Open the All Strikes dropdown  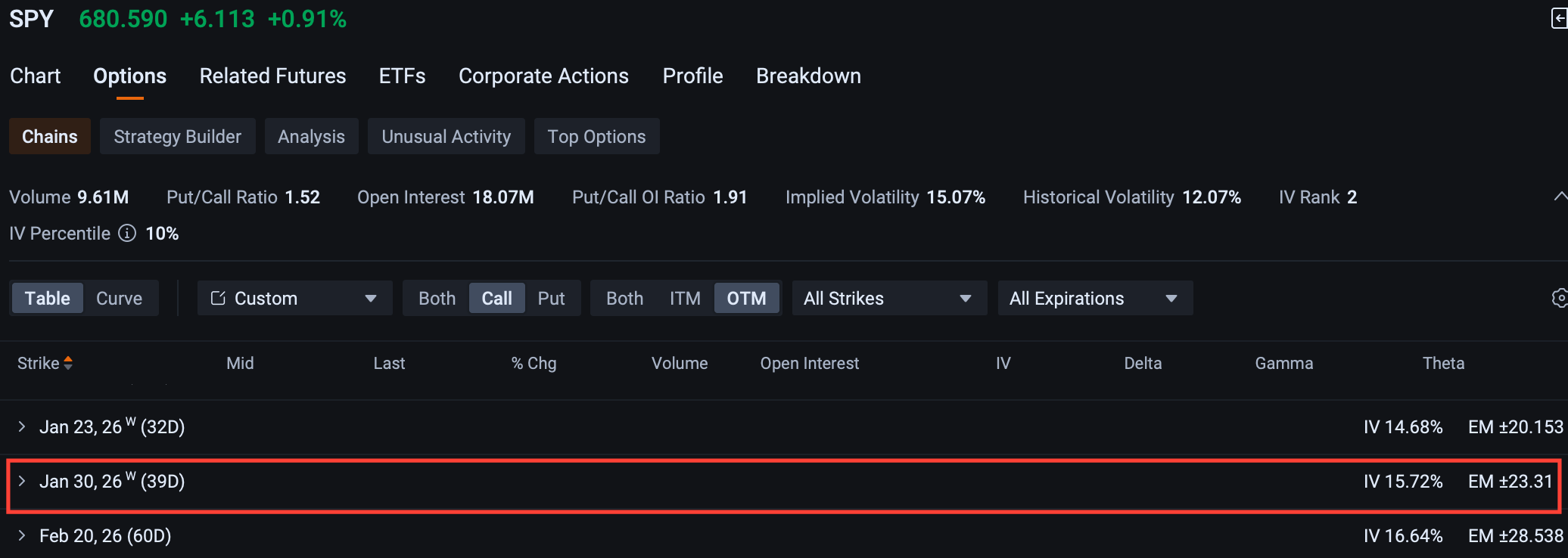coord(889,298)
